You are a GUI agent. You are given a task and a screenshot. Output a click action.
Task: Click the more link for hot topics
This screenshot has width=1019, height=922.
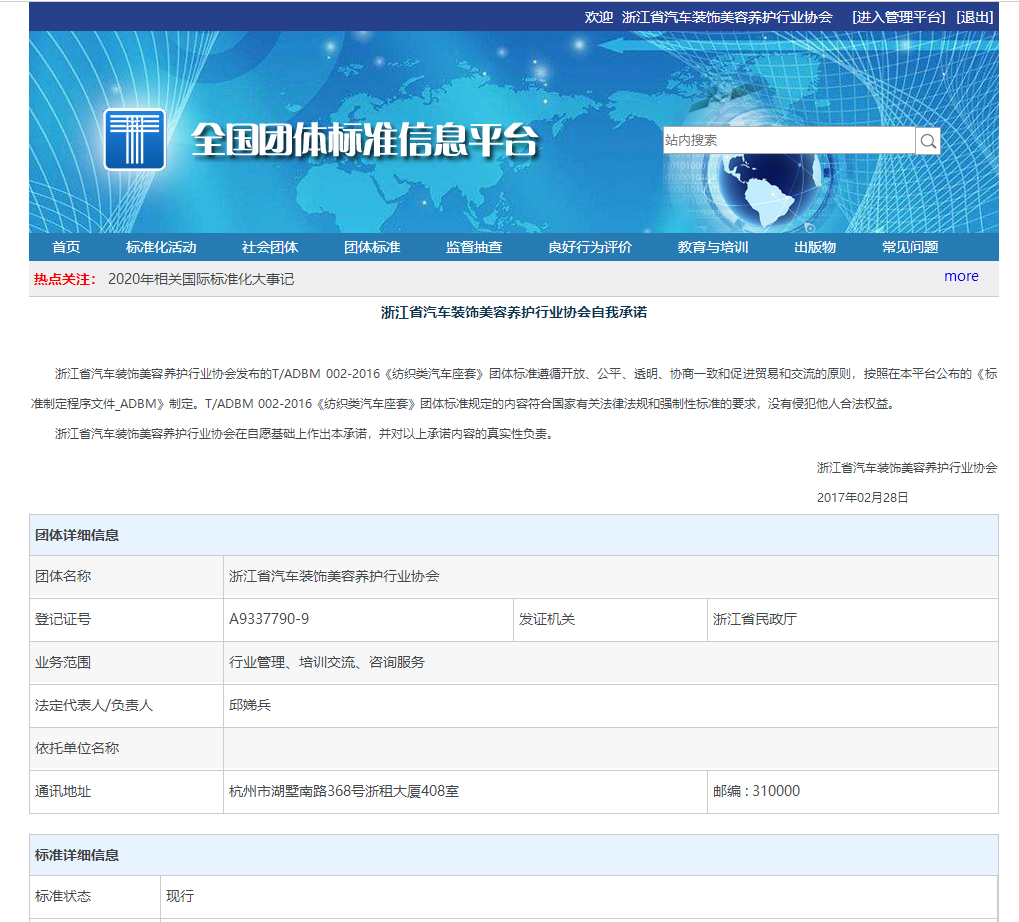click(x=961, y=276)
